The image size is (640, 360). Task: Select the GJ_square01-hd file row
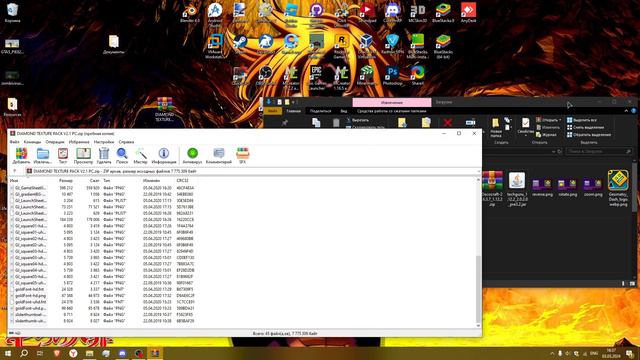[x=102, y=226]
